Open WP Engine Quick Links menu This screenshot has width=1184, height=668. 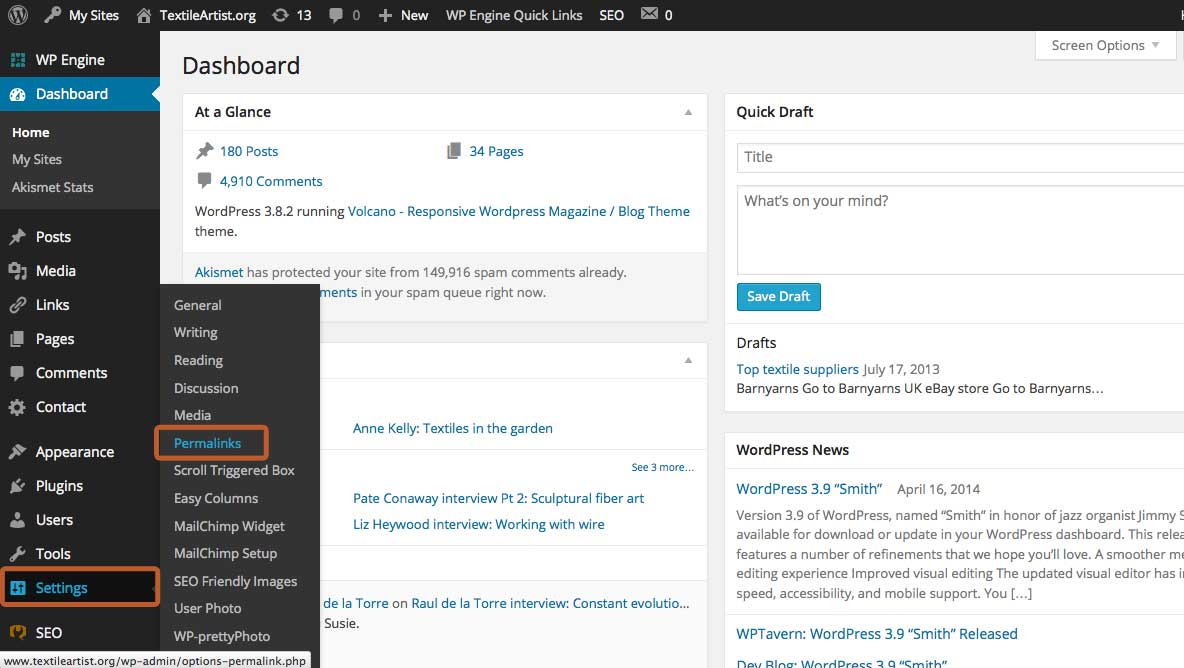tap(514, 15)
